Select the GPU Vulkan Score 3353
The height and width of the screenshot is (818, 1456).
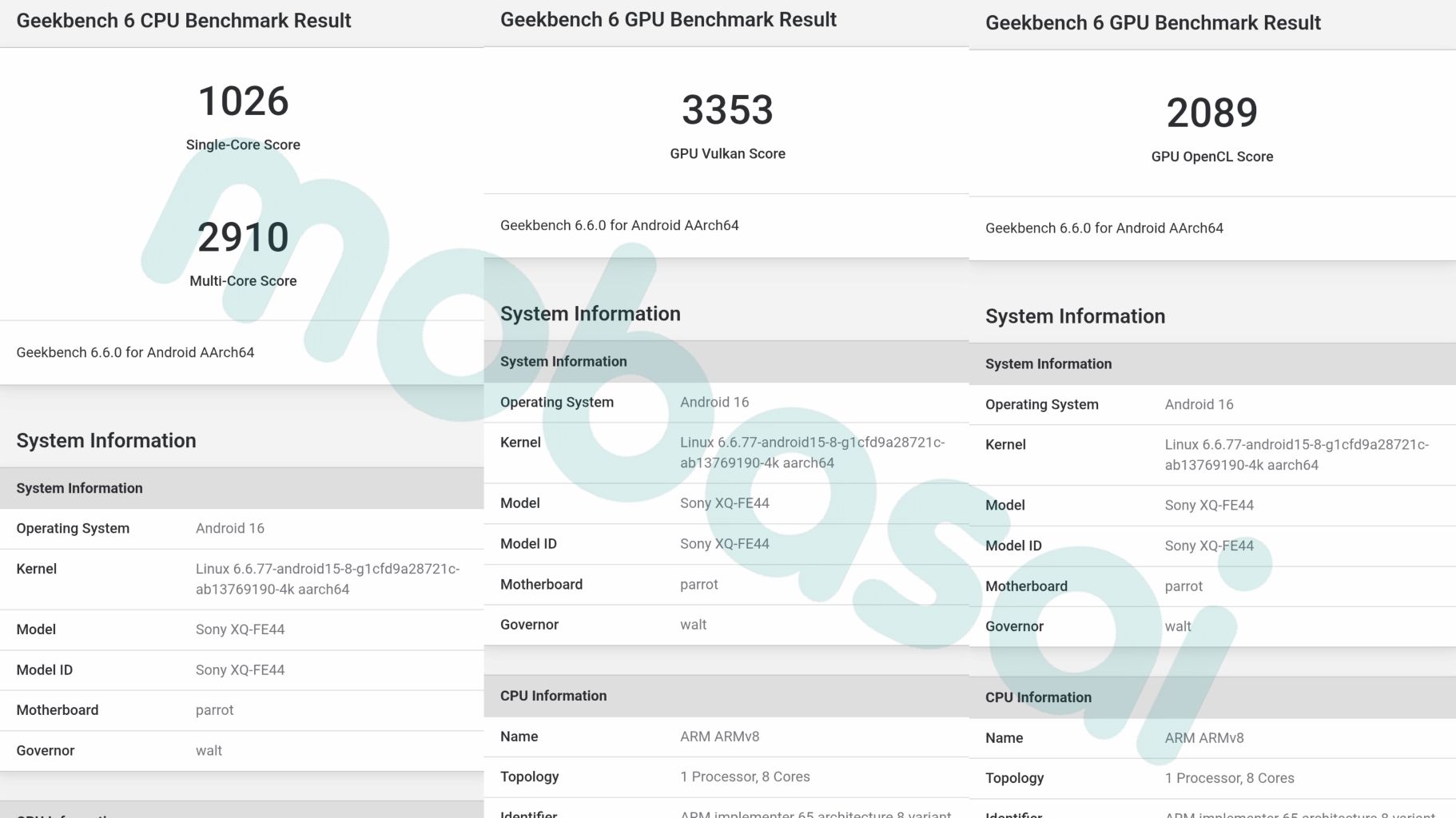[727, 110]
